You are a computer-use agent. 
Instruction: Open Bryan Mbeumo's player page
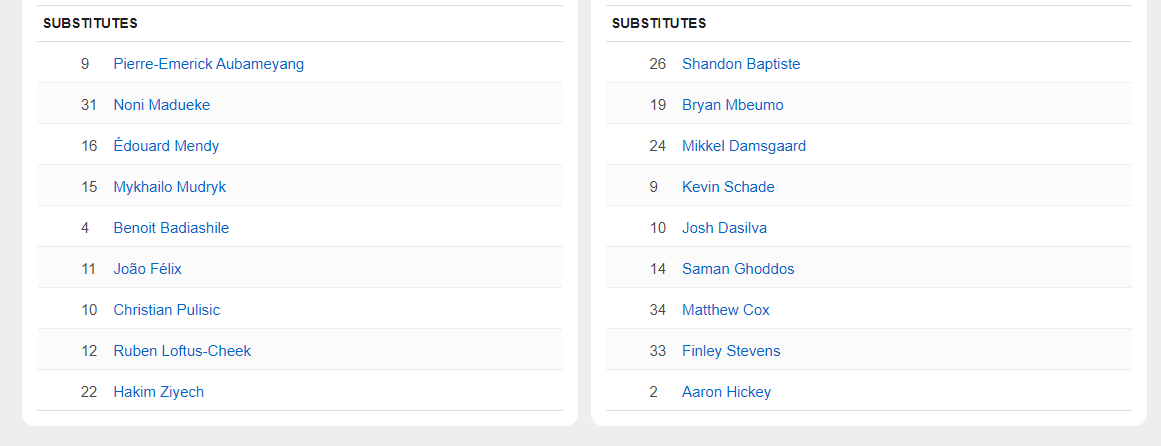(732, 105)
